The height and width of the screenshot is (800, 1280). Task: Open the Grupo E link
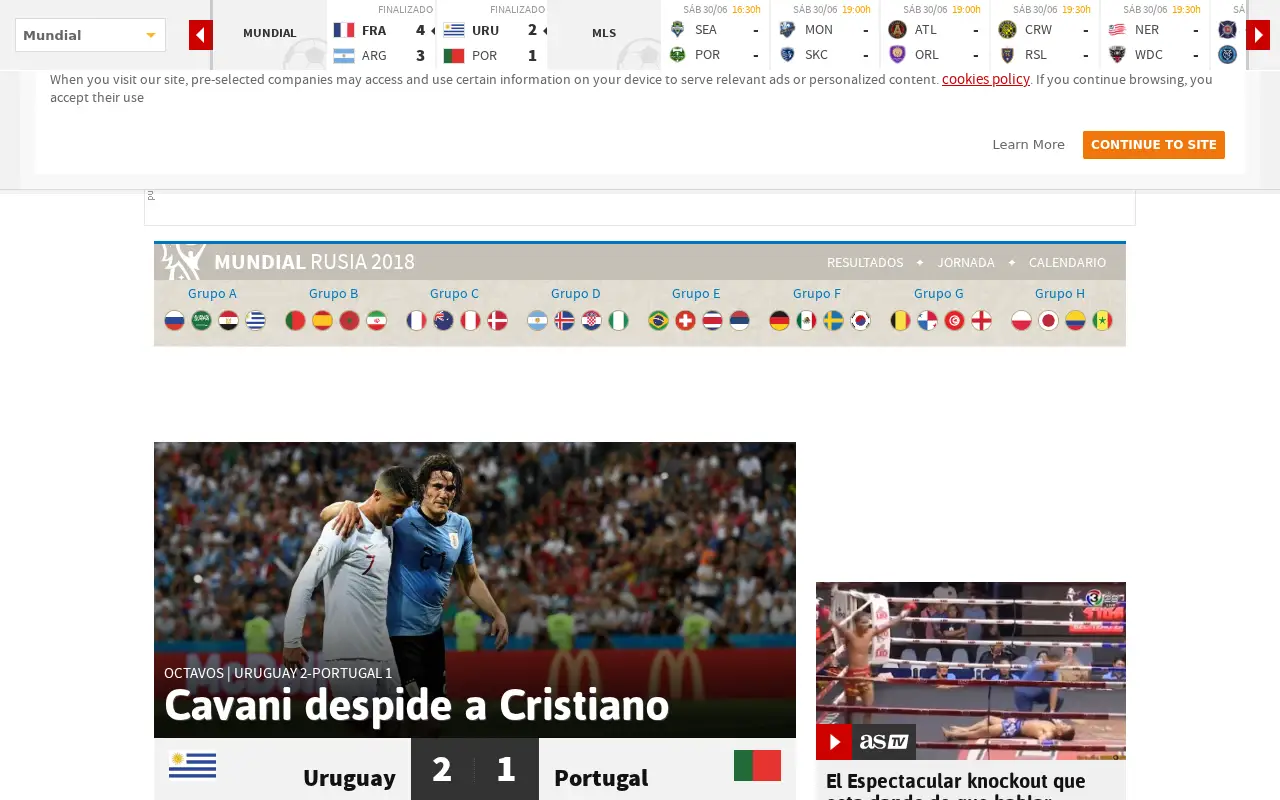[696, 293]
